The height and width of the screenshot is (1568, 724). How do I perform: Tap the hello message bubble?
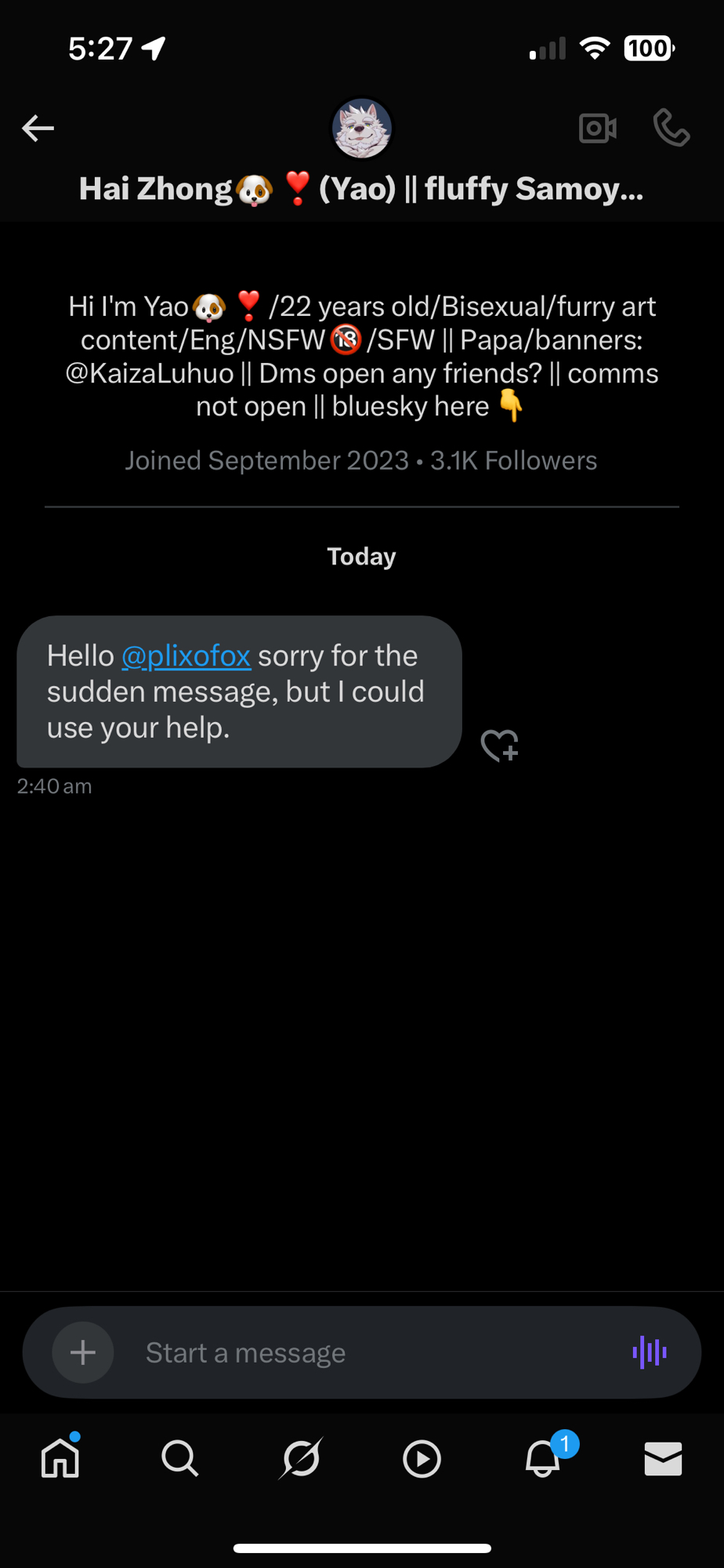[x=239, y=691]
